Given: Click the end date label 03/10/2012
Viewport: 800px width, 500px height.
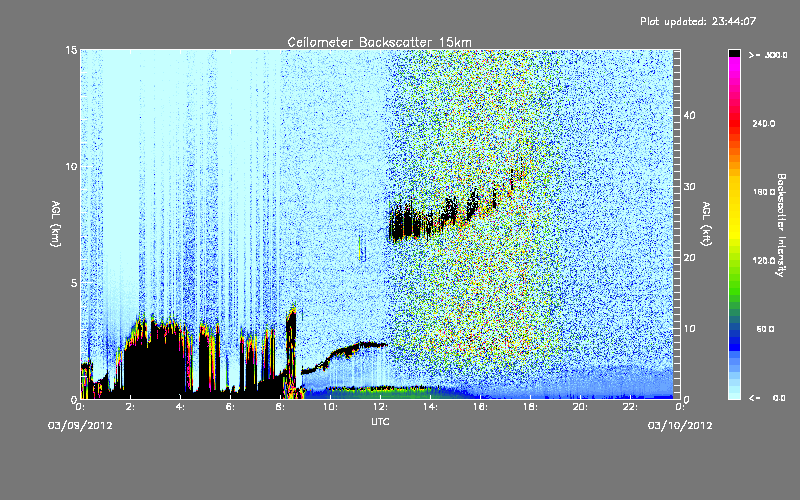Looking at the screenshot, I should (x=680, y=426).
